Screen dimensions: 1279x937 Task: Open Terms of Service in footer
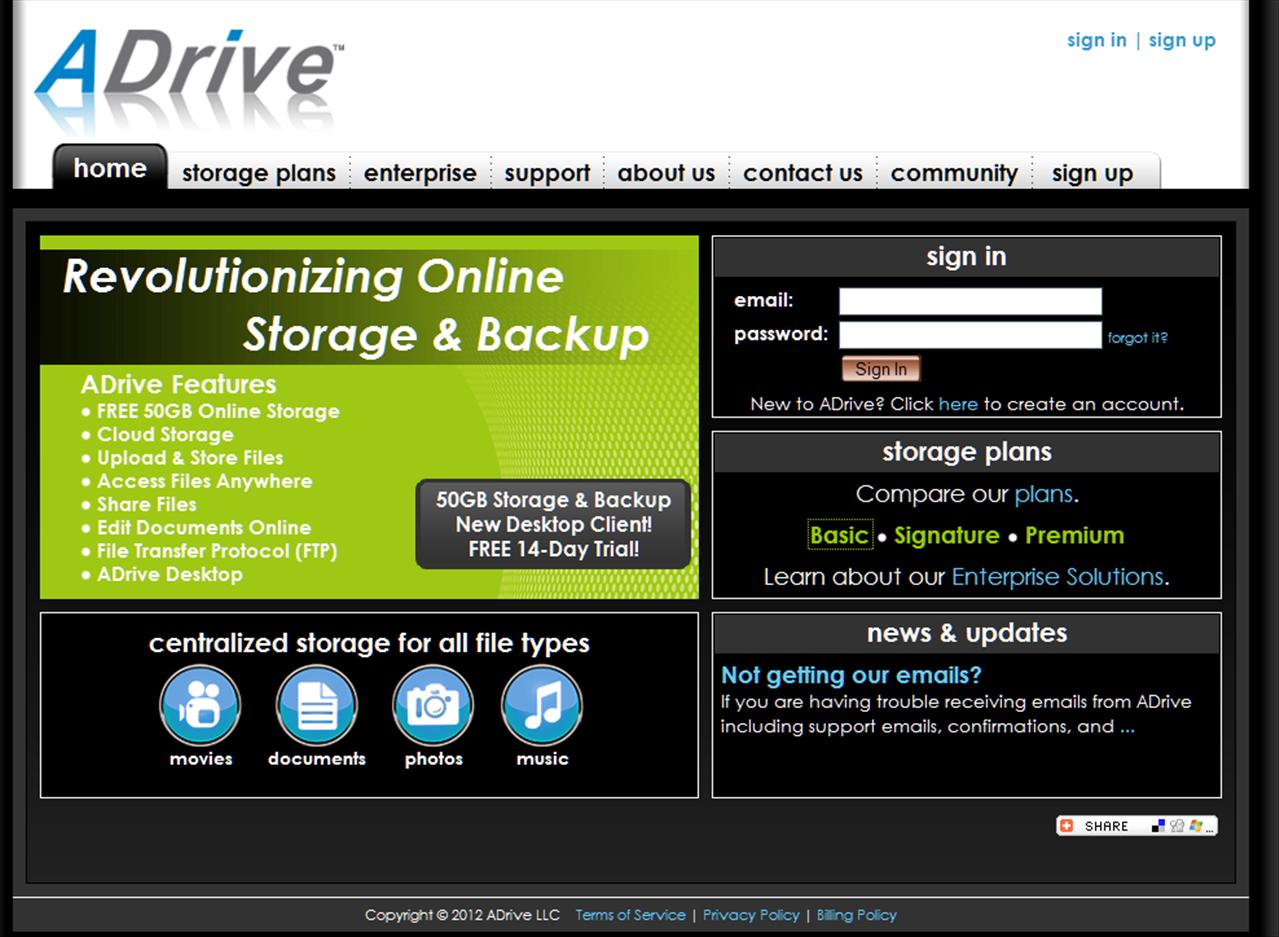(630, 915)
